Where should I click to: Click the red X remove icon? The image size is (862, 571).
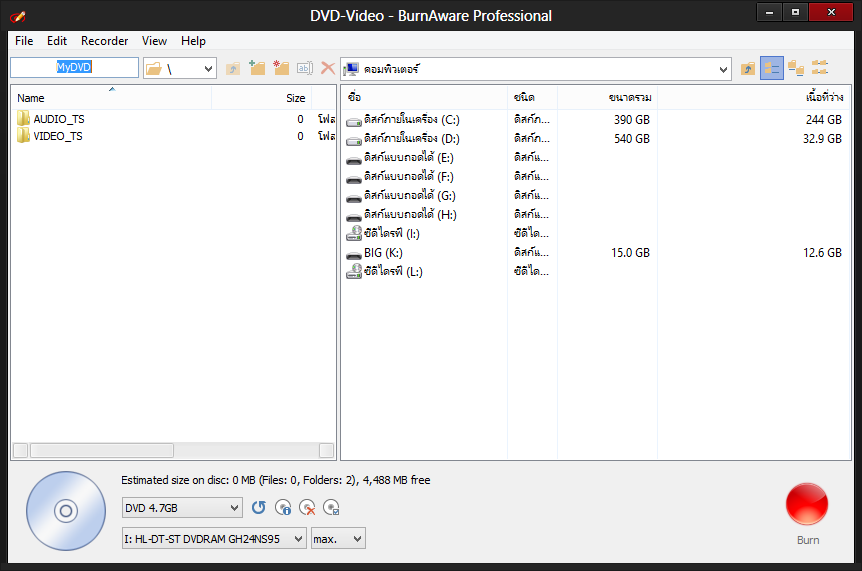tap(328, 68)
